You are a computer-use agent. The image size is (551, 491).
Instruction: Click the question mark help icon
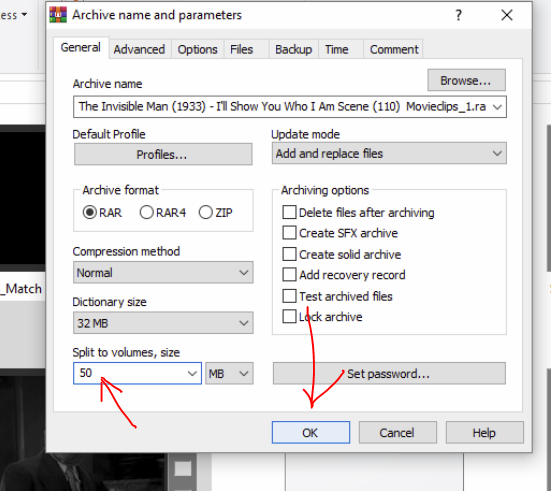459,15
